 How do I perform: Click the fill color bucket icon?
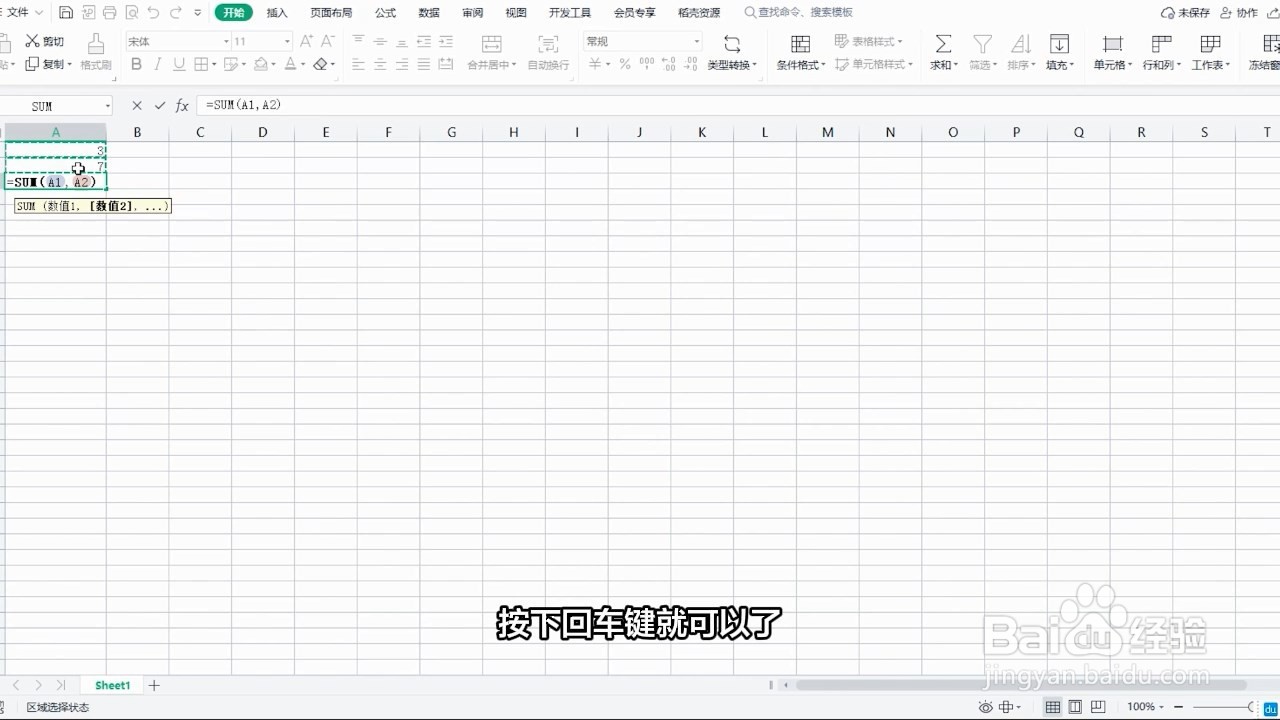pos(260,64)
